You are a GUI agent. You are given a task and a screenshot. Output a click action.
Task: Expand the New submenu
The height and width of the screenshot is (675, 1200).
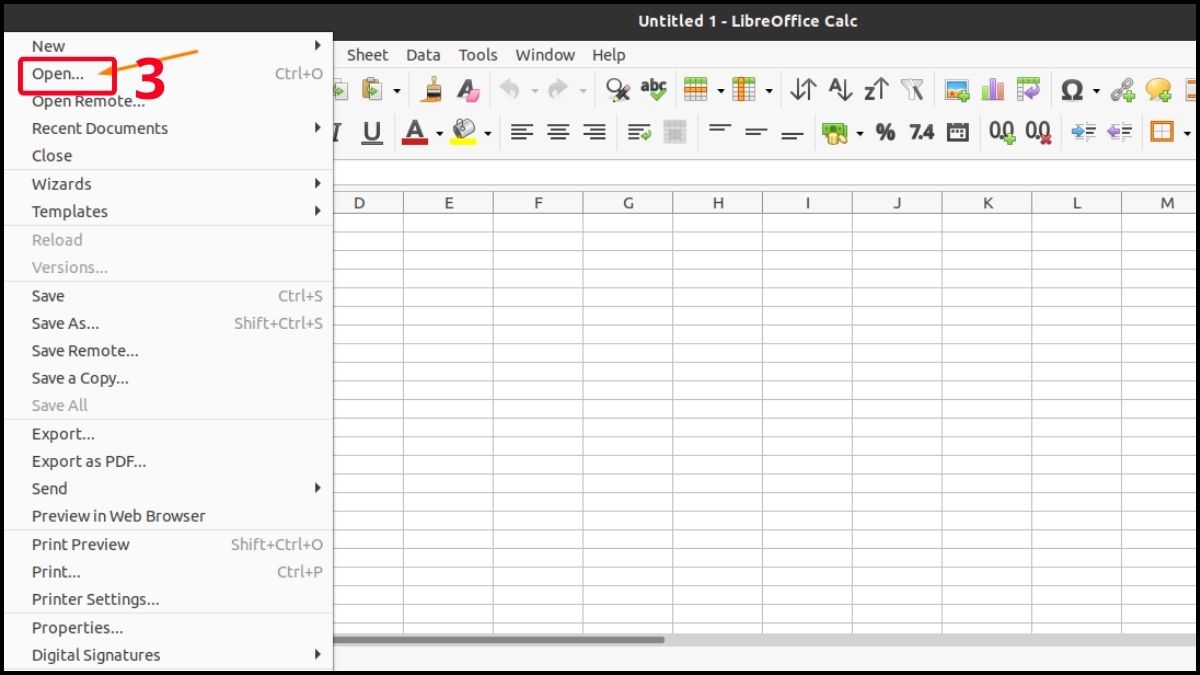[x=168, y=46]
